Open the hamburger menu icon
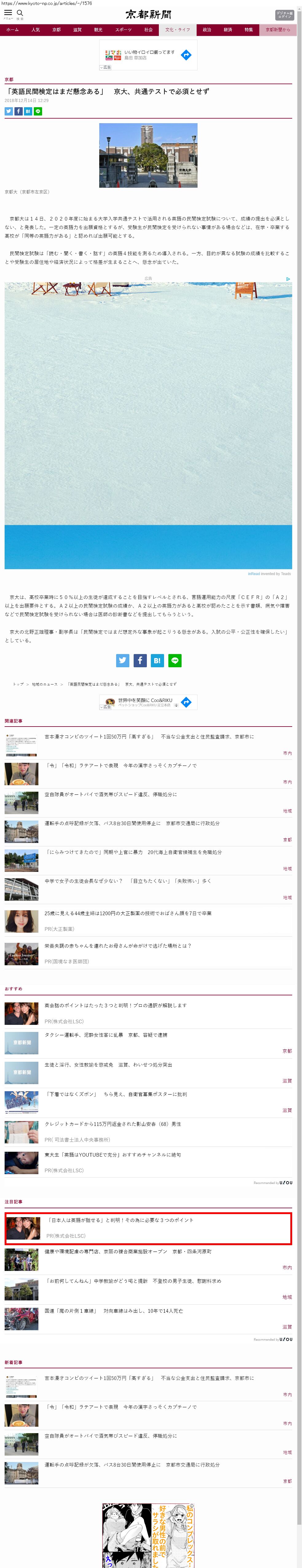Screen dimensions: 302x1568 8,13
